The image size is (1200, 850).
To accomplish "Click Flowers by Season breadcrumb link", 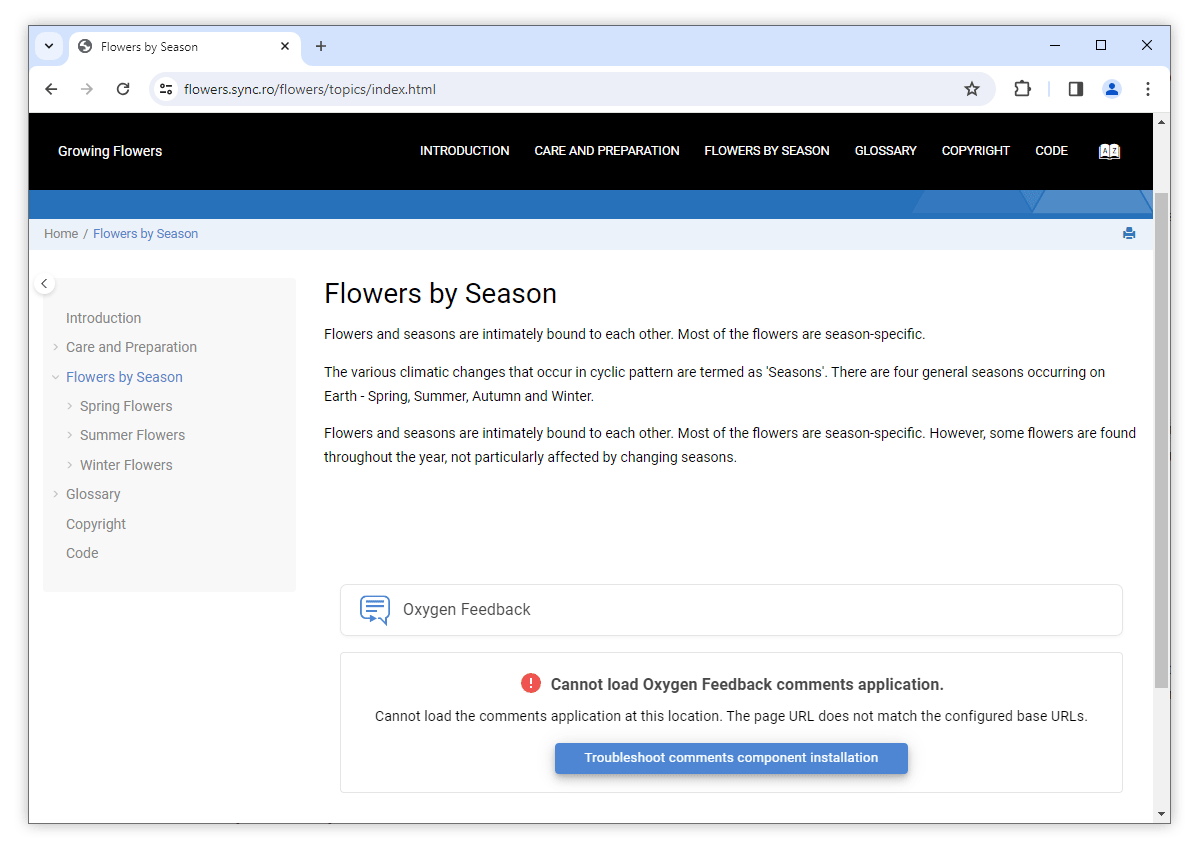I will 146,234.
